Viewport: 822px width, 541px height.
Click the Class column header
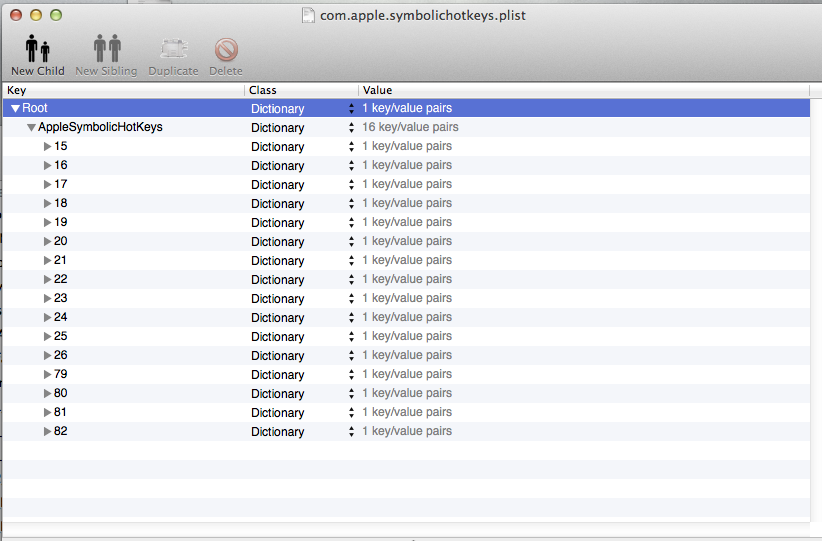coord(301,90)
